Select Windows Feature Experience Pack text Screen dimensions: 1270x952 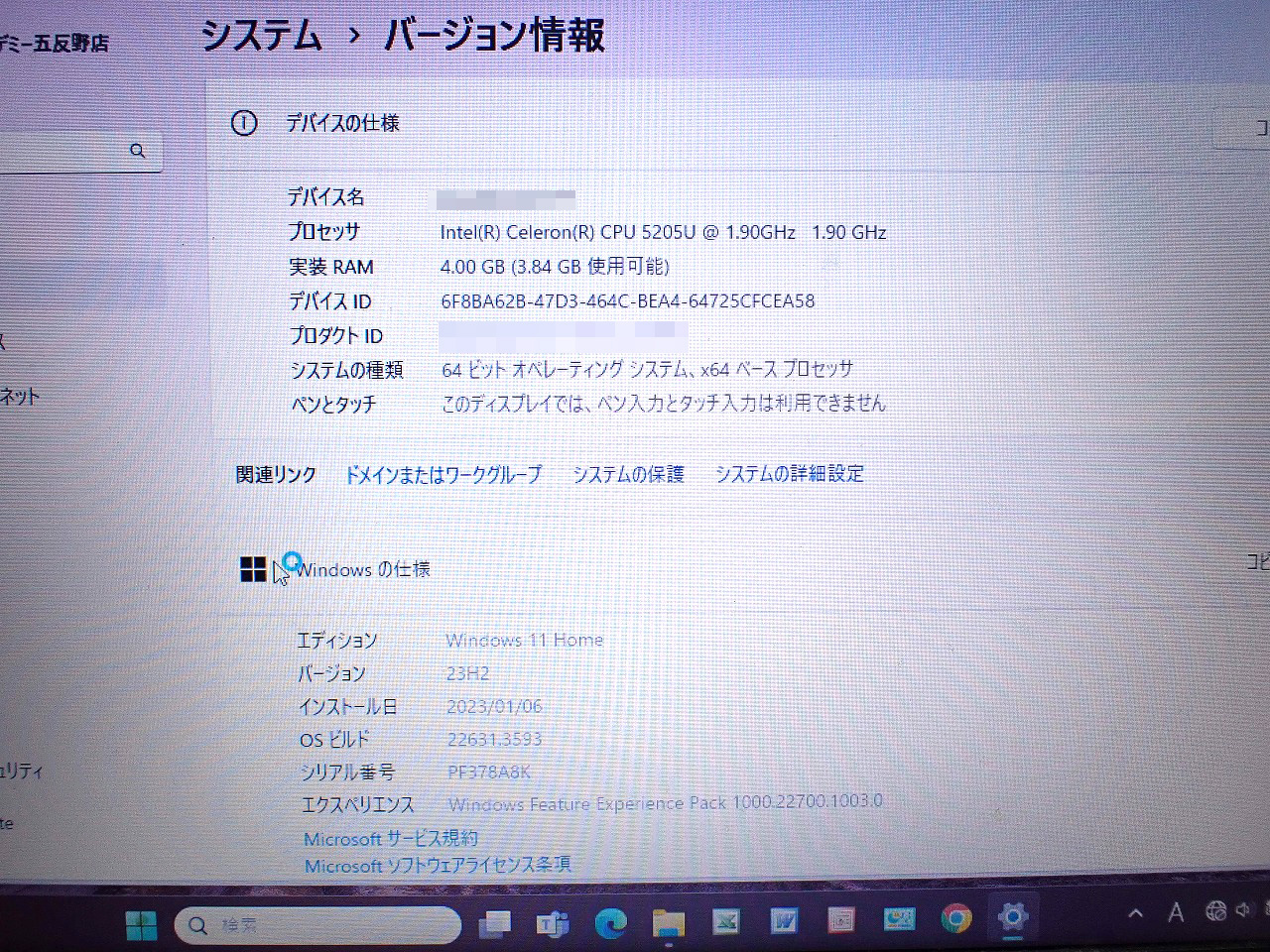665,803
